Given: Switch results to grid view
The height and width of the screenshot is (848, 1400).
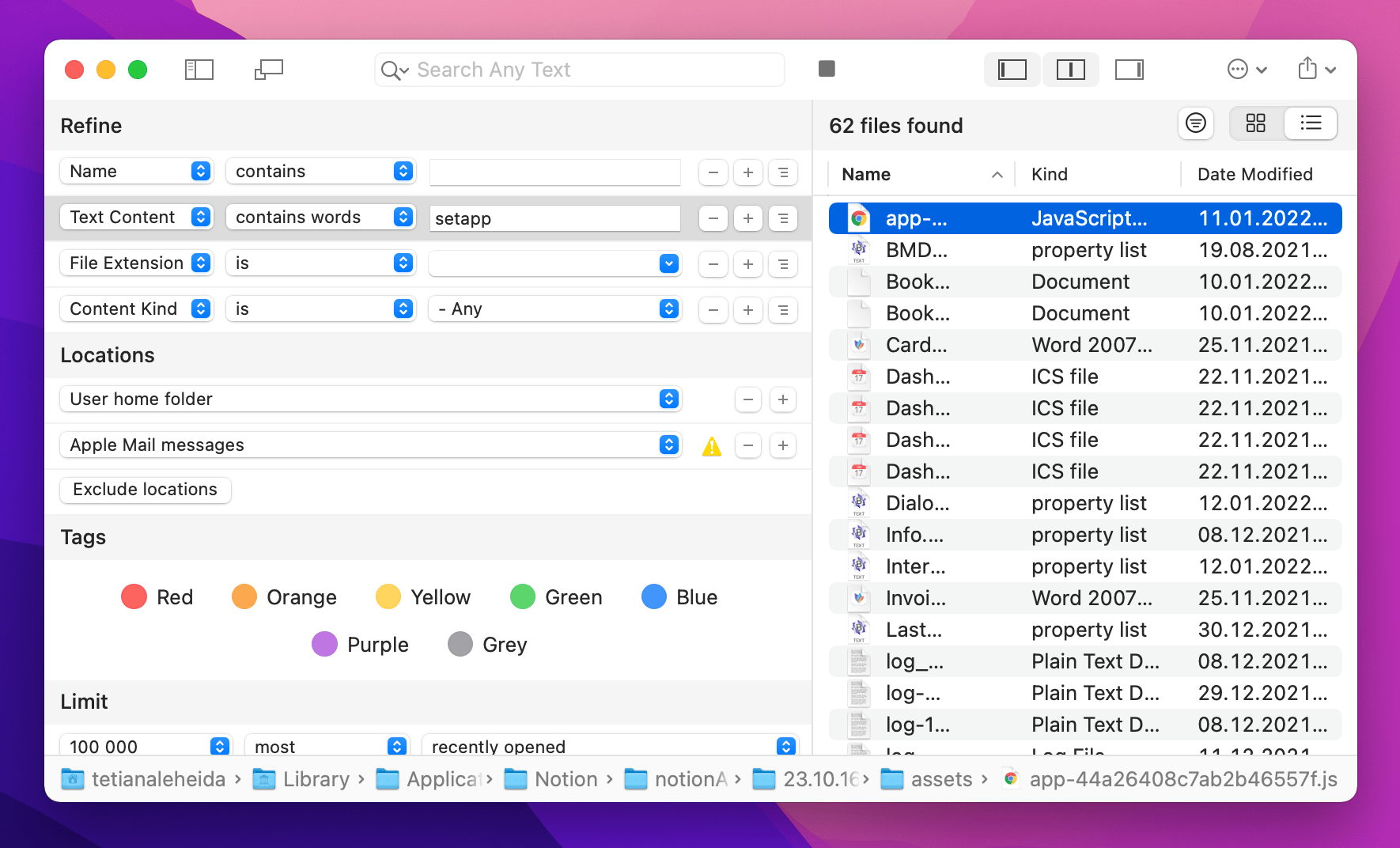Looking at the screenshot, I should coord(1256,123).
